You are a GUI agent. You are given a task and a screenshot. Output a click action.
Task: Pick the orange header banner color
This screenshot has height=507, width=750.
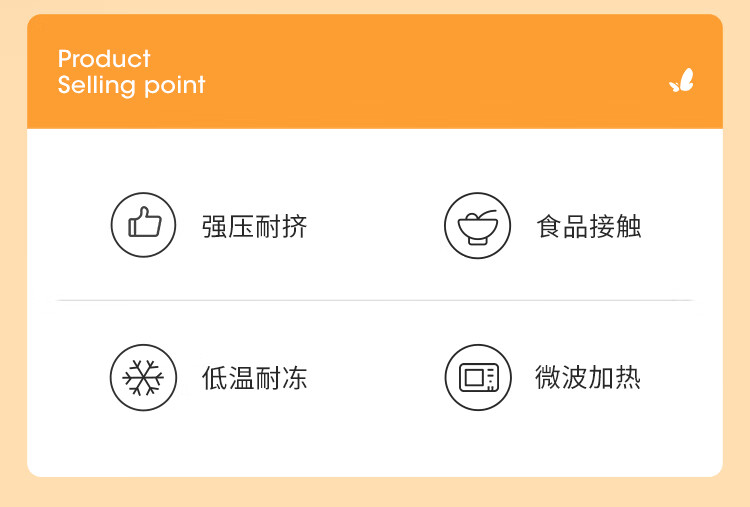coord(400,70)
